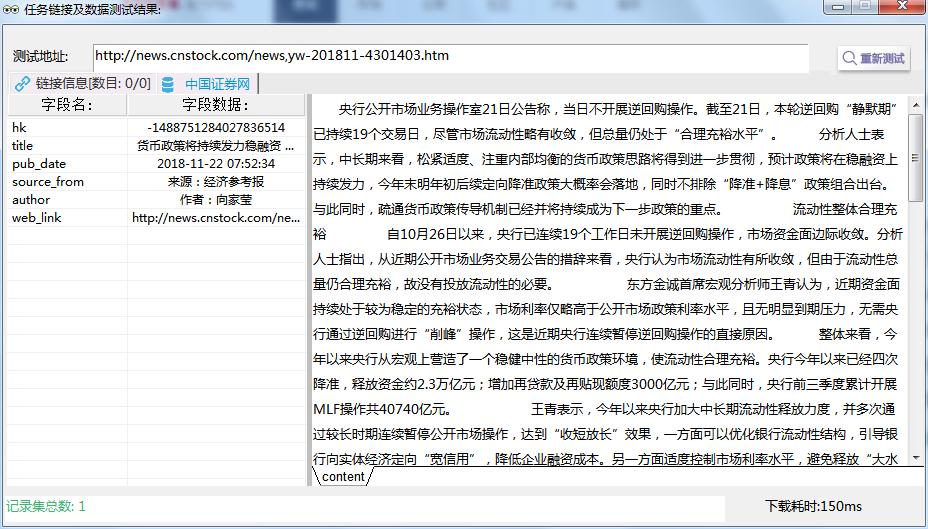Click the 测试地址 label
The image size is (928, 529).
point(40,57)
